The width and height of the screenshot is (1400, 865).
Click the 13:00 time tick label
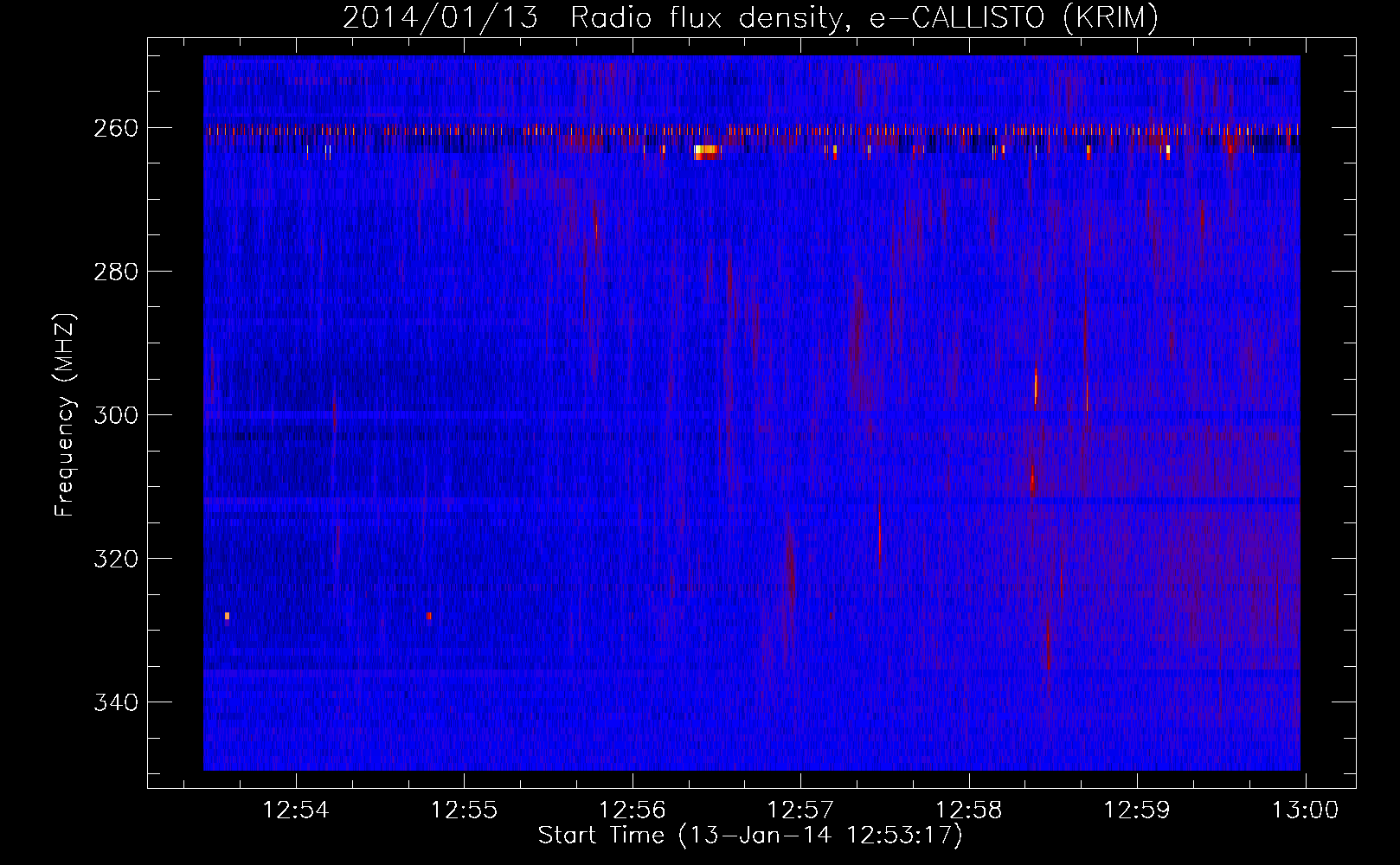coord(1305,811)
